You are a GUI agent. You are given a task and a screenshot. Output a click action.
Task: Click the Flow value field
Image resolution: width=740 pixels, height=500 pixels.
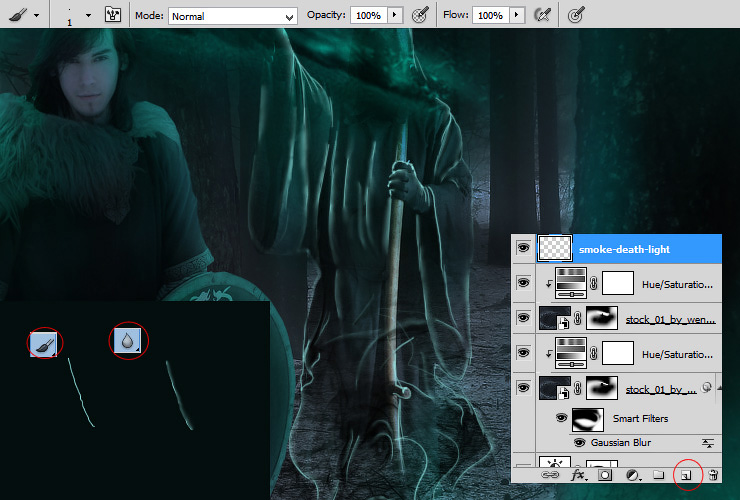point(490,16)
